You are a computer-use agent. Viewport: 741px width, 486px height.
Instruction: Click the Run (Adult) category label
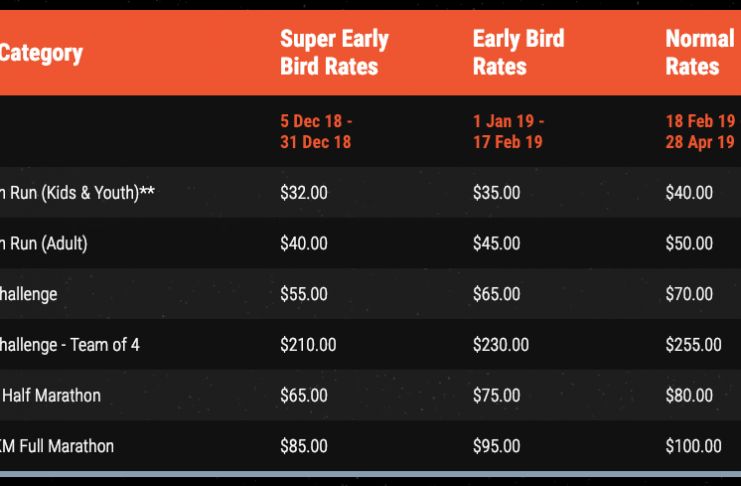coord(43,243)
